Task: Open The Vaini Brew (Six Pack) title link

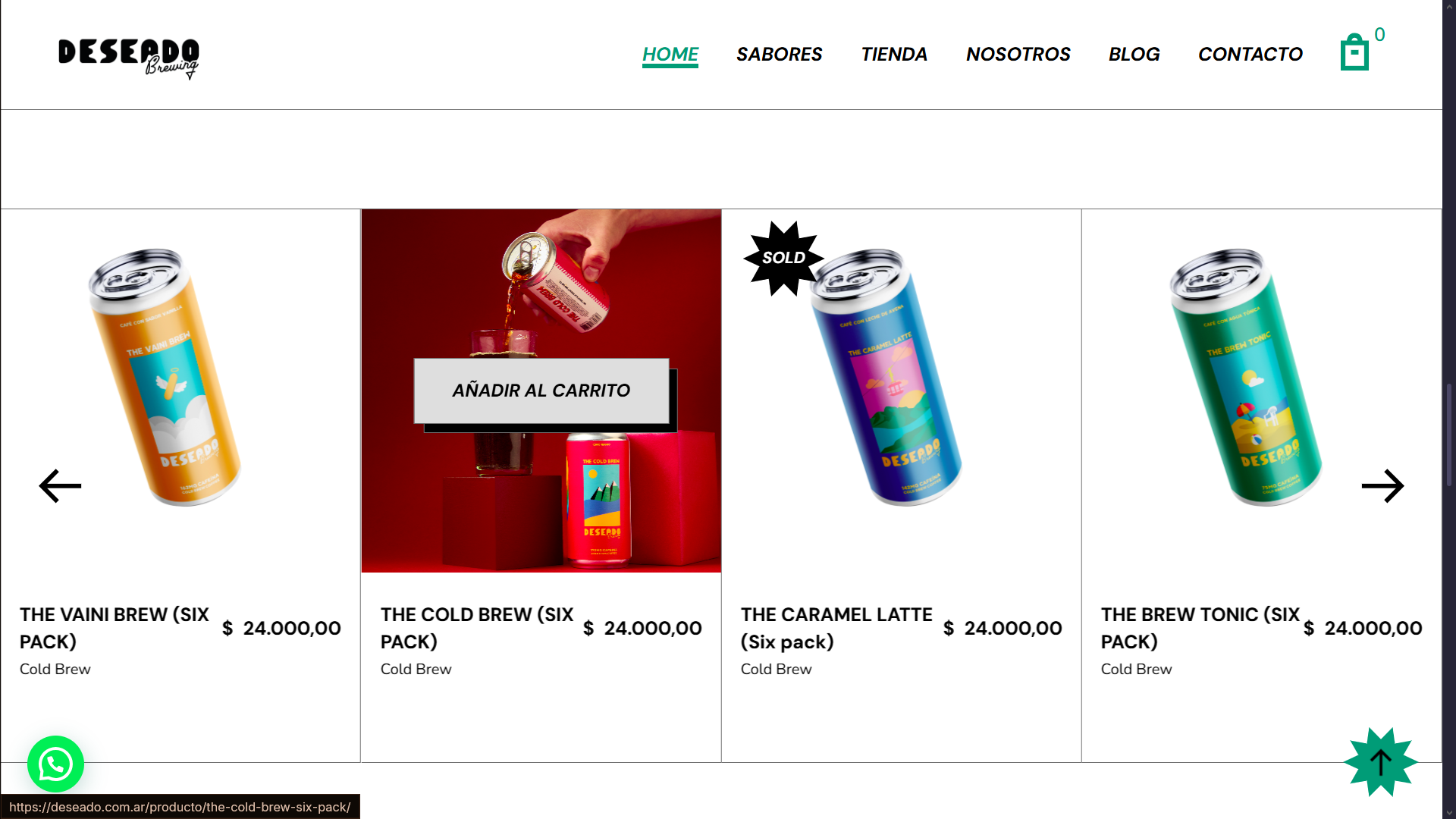Action: click(x=115, y=628)
